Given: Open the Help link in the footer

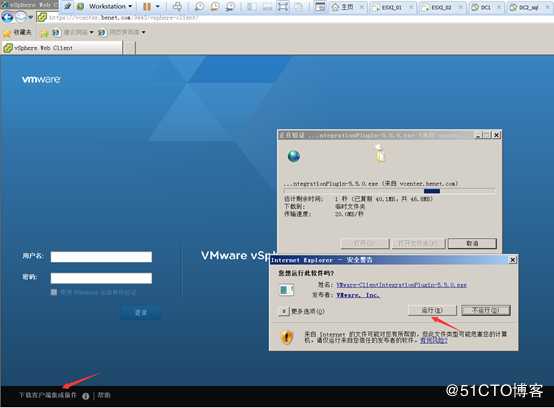Looking at the screenshot, I should [x=104, y=395].
